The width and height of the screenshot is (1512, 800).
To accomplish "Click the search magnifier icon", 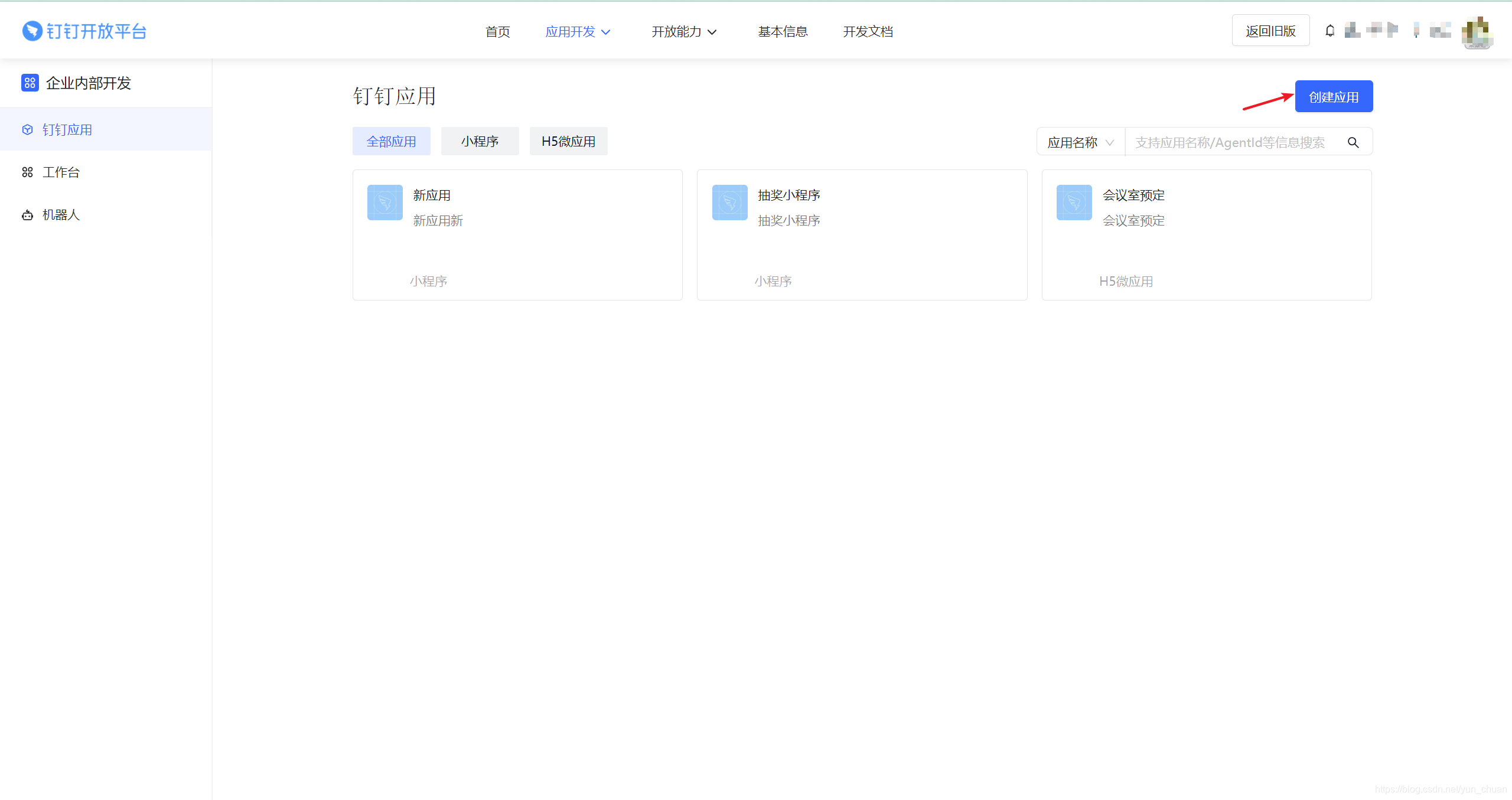I will [x=1353, y=142].
